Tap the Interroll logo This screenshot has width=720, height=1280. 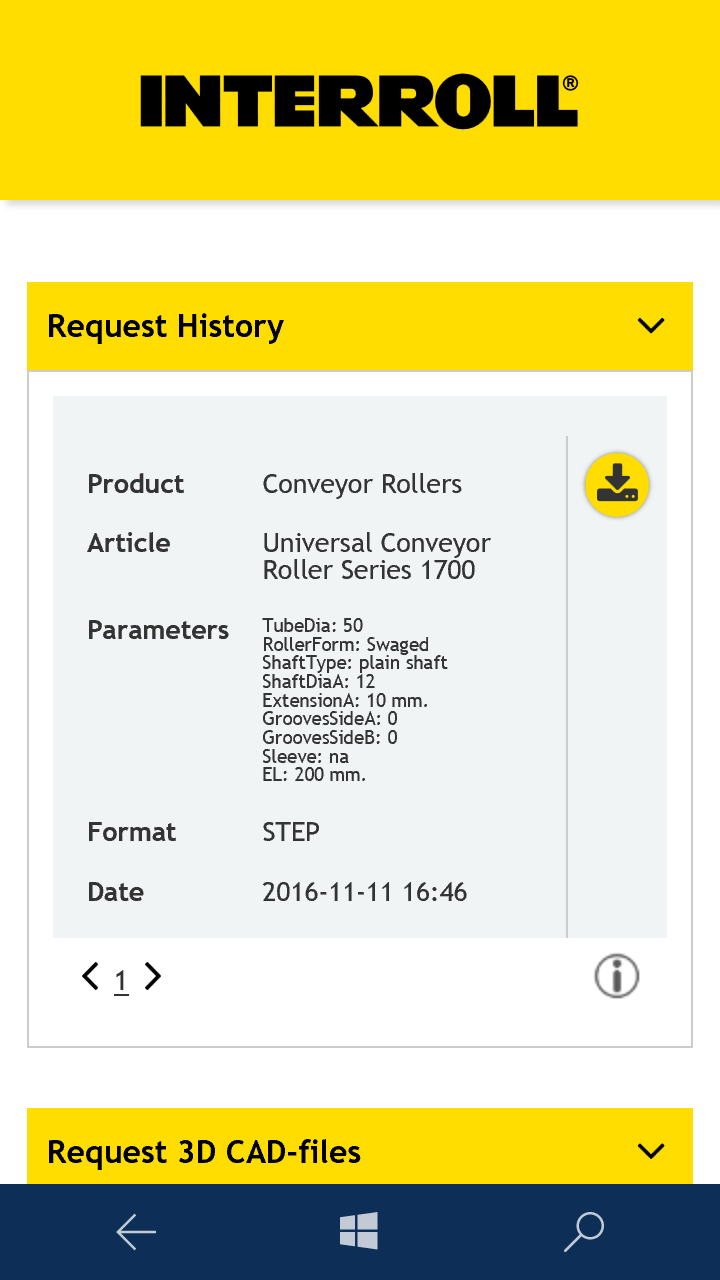359,101
